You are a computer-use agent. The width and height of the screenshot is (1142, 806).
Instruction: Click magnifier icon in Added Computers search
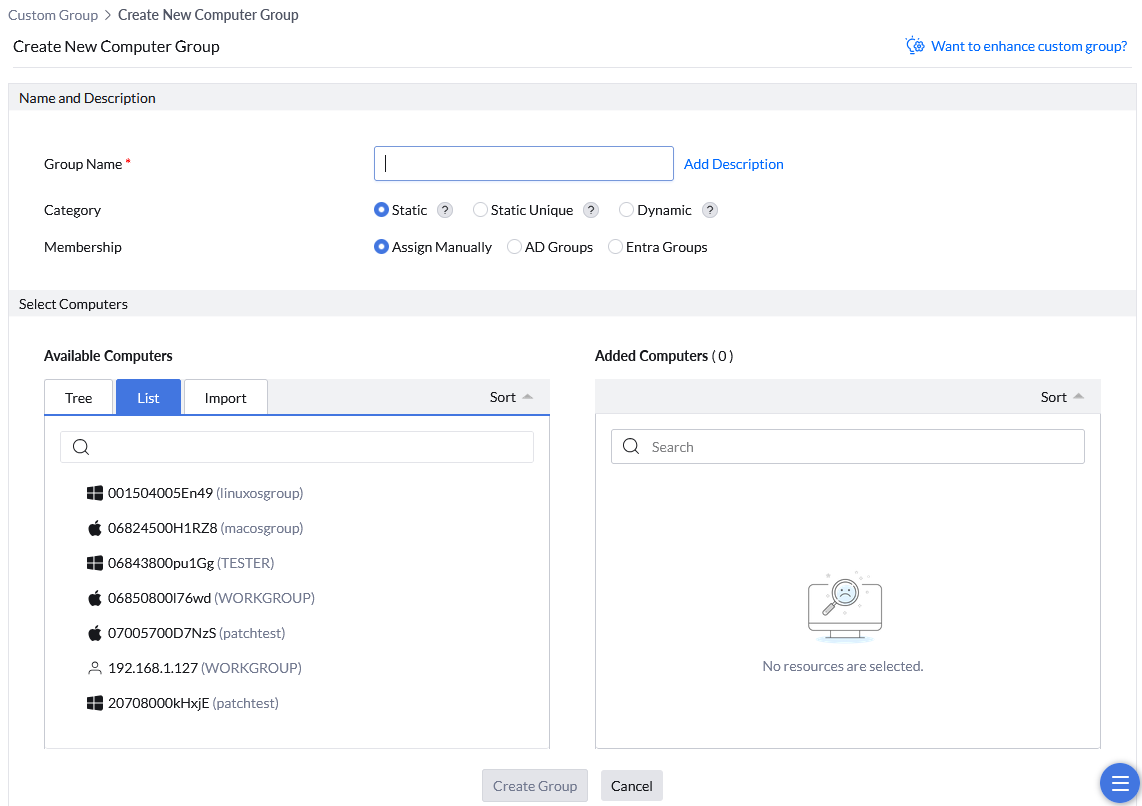631,446
